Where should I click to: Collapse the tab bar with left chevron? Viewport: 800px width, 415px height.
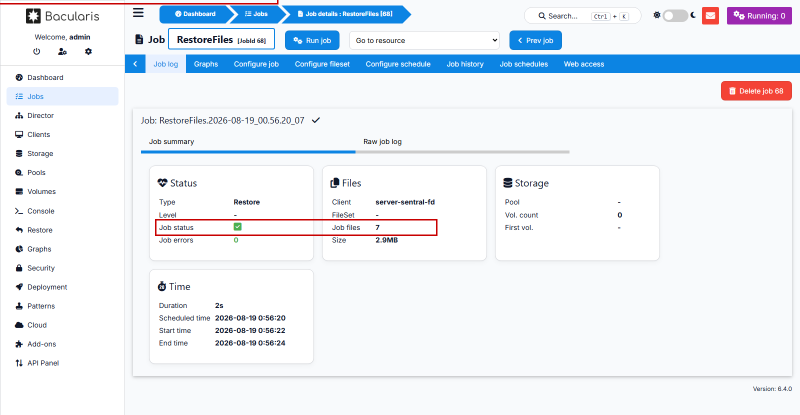click(x=135, y=64)
